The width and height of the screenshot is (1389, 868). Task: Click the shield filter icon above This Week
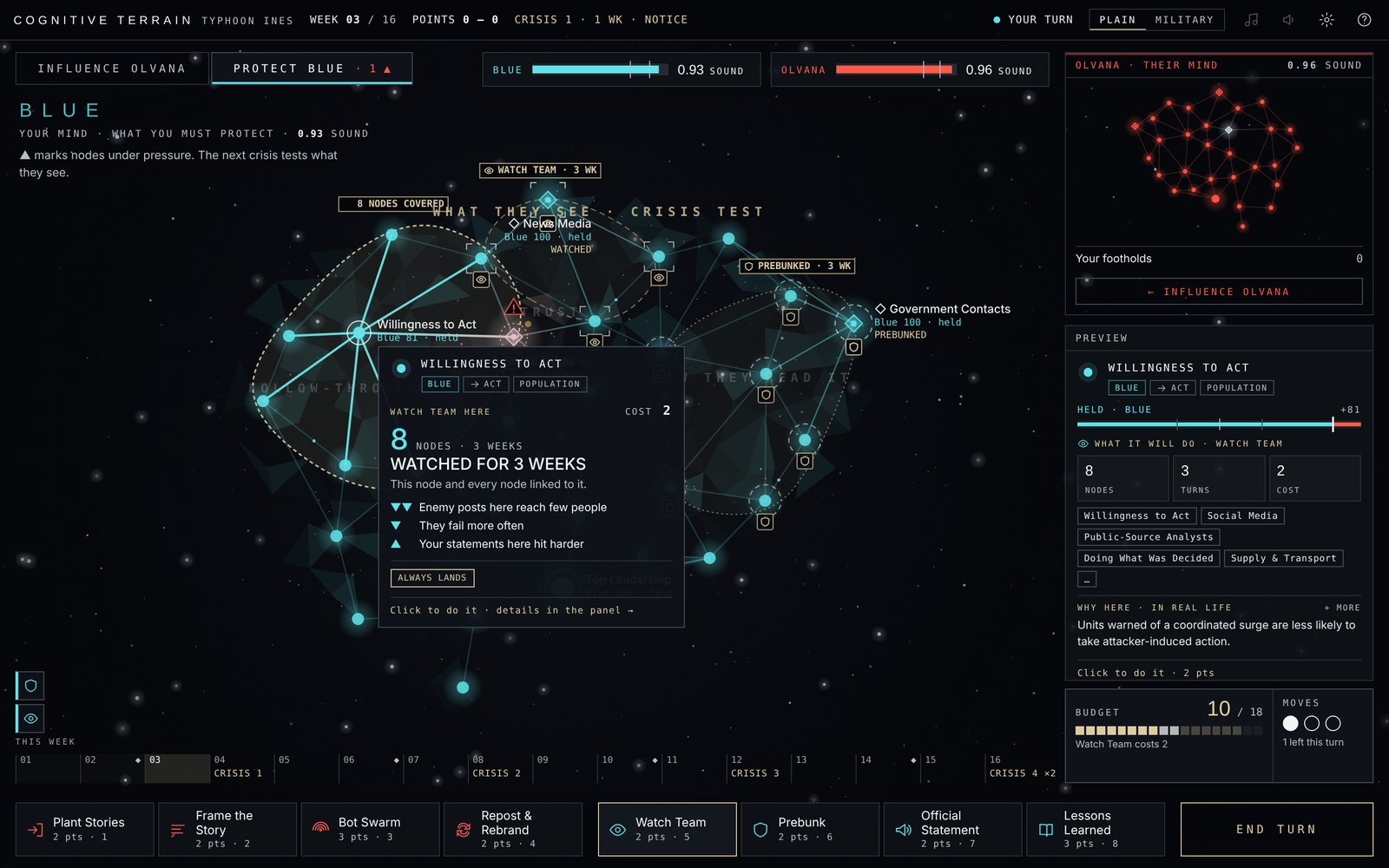(30, 686)
